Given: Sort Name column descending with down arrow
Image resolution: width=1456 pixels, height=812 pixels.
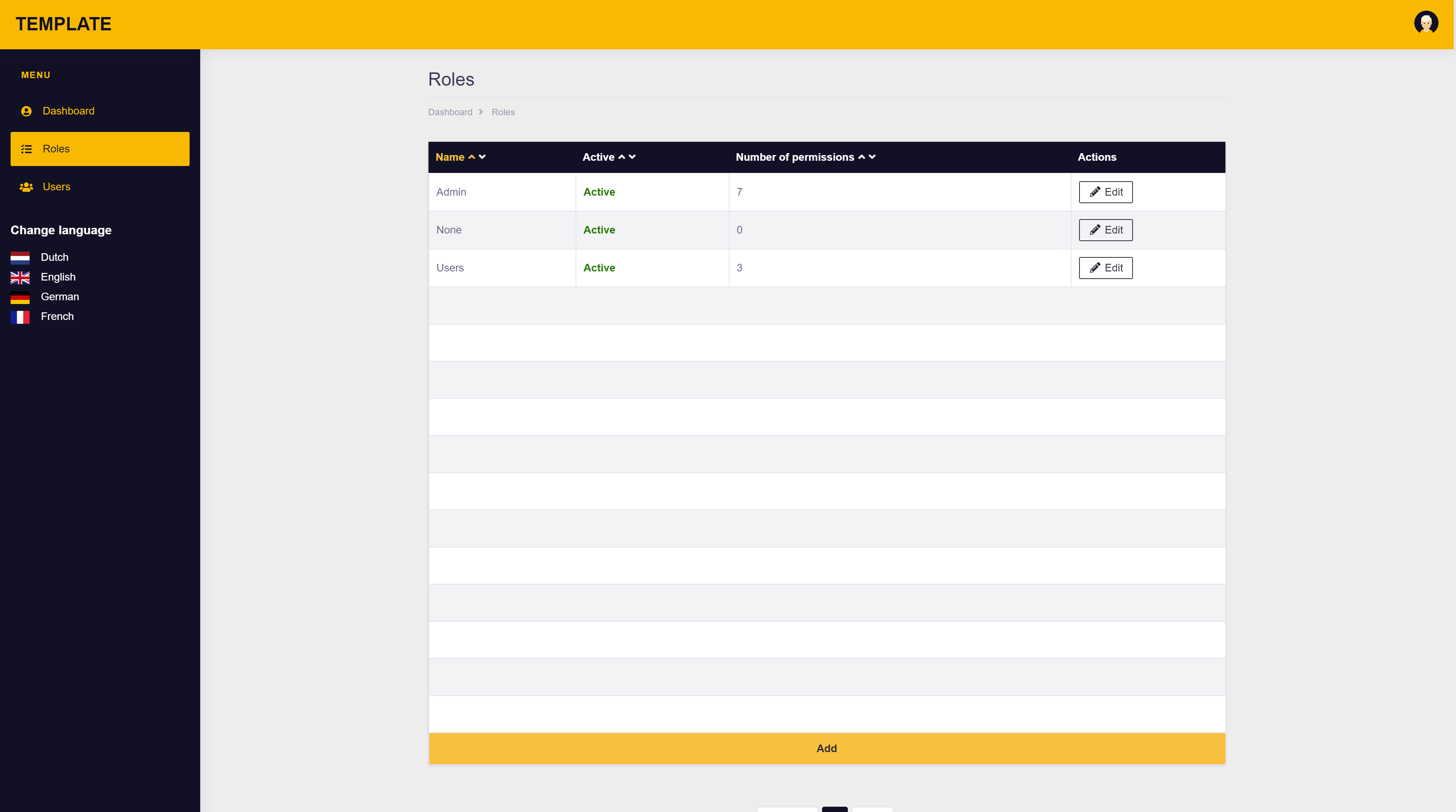Looking at the screenshot, I should [x=482, y=157].
